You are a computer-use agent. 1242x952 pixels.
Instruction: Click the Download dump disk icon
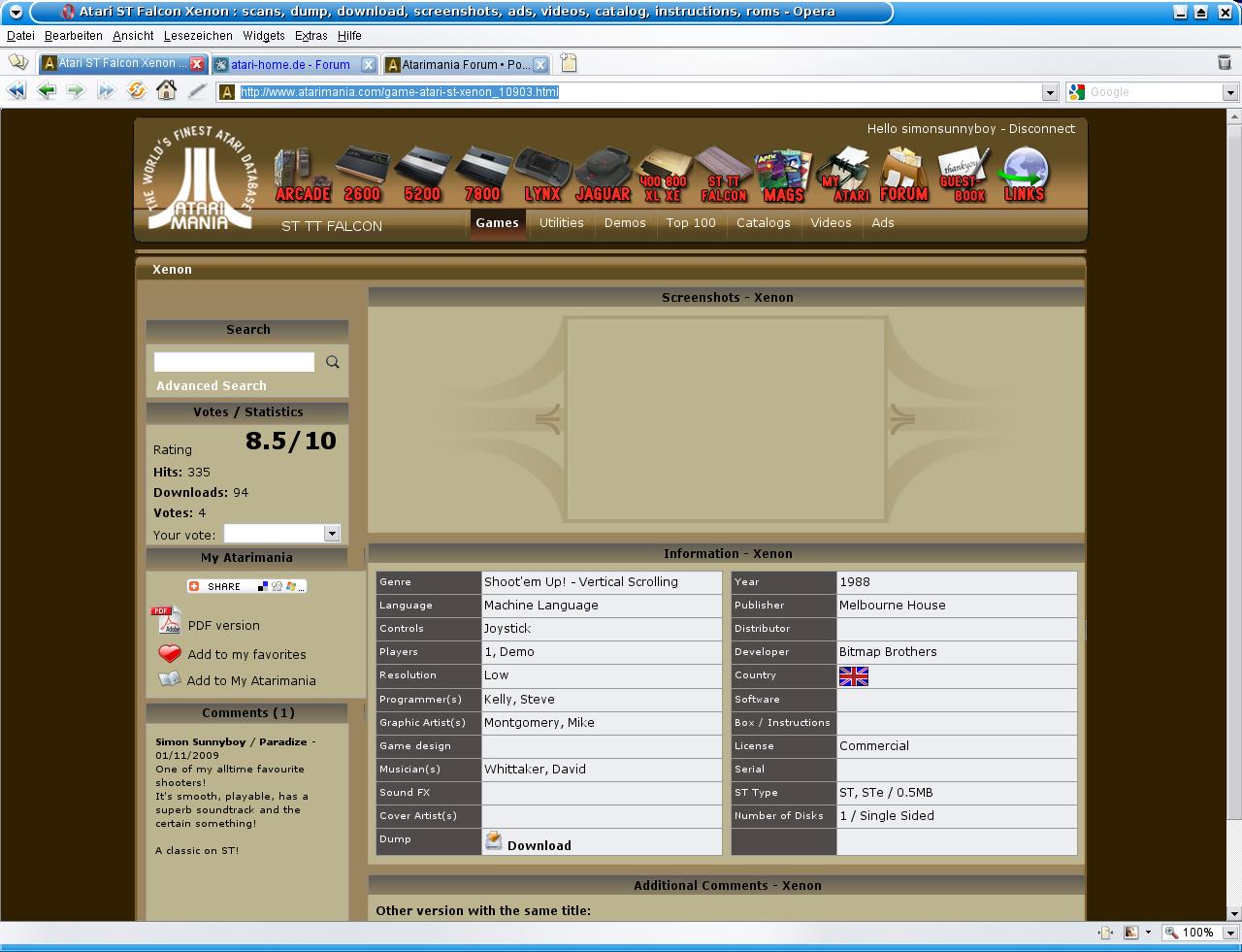pos(494,840)
